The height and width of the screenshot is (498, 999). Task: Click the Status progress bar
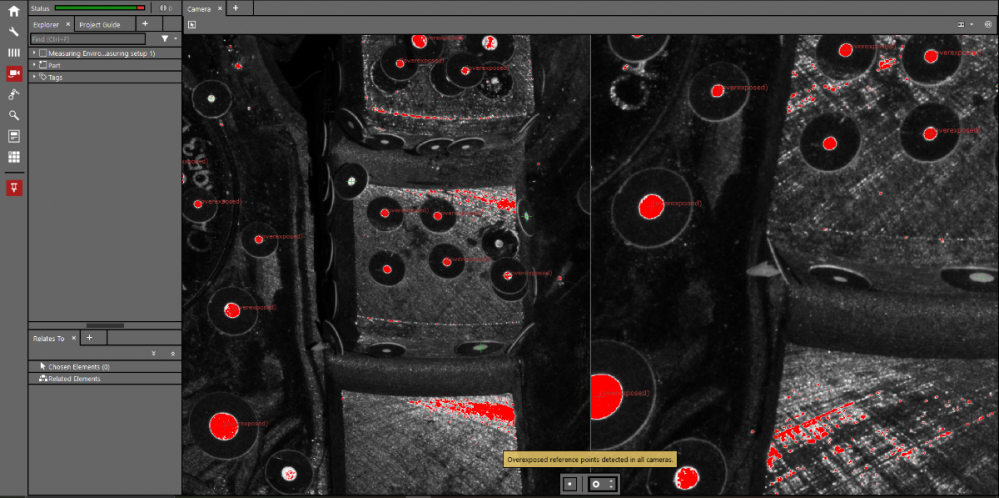pos(100,8)
